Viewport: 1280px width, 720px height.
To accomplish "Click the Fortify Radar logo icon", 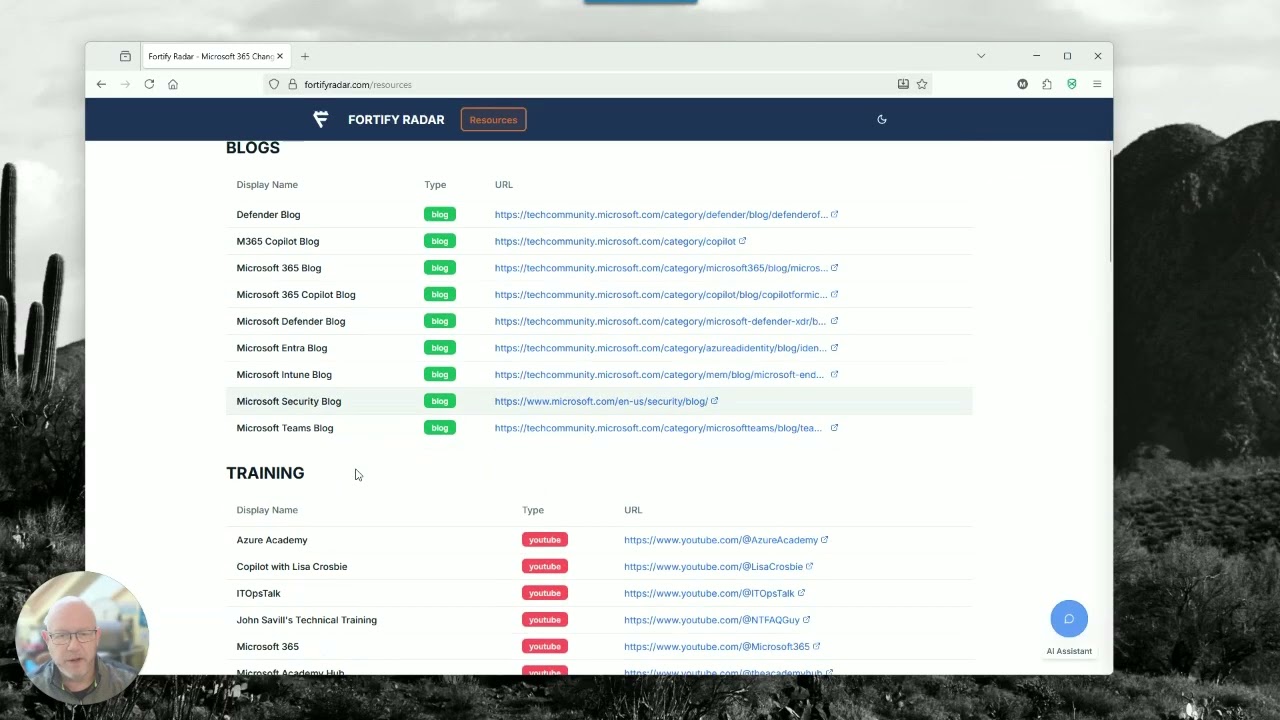I will tap(320, 119).
